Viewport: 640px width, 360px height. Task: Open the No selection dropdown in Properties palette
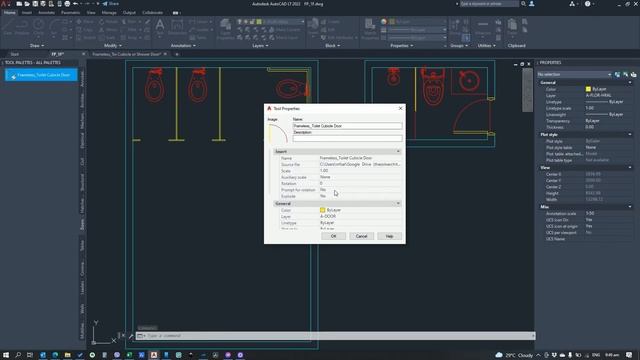(574, 74)
